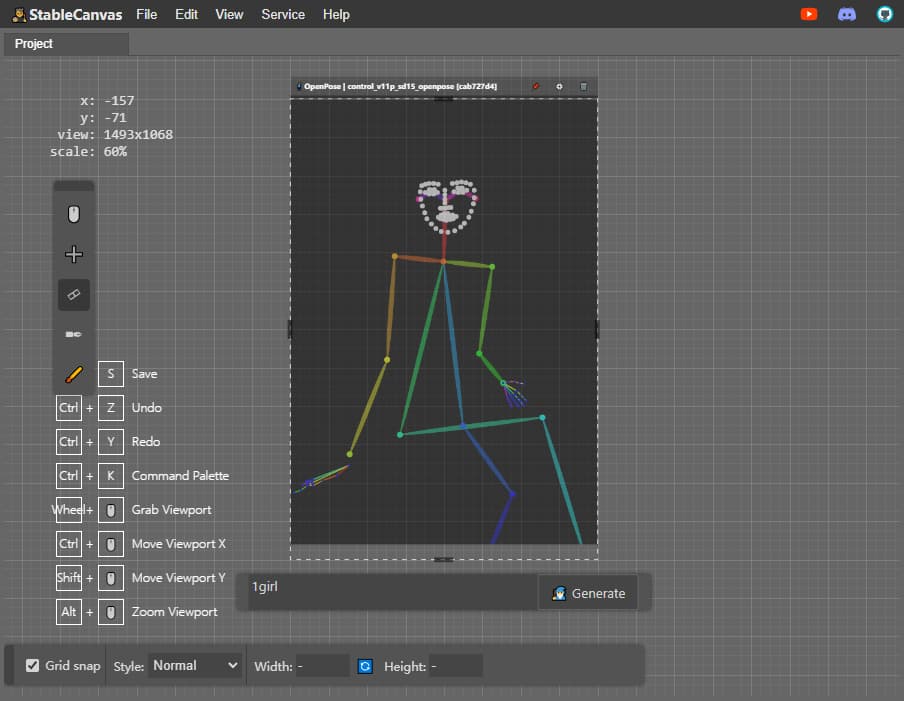Select the orange pencil draw tool
The image size is (904, 701).
(x=73, y=375)
